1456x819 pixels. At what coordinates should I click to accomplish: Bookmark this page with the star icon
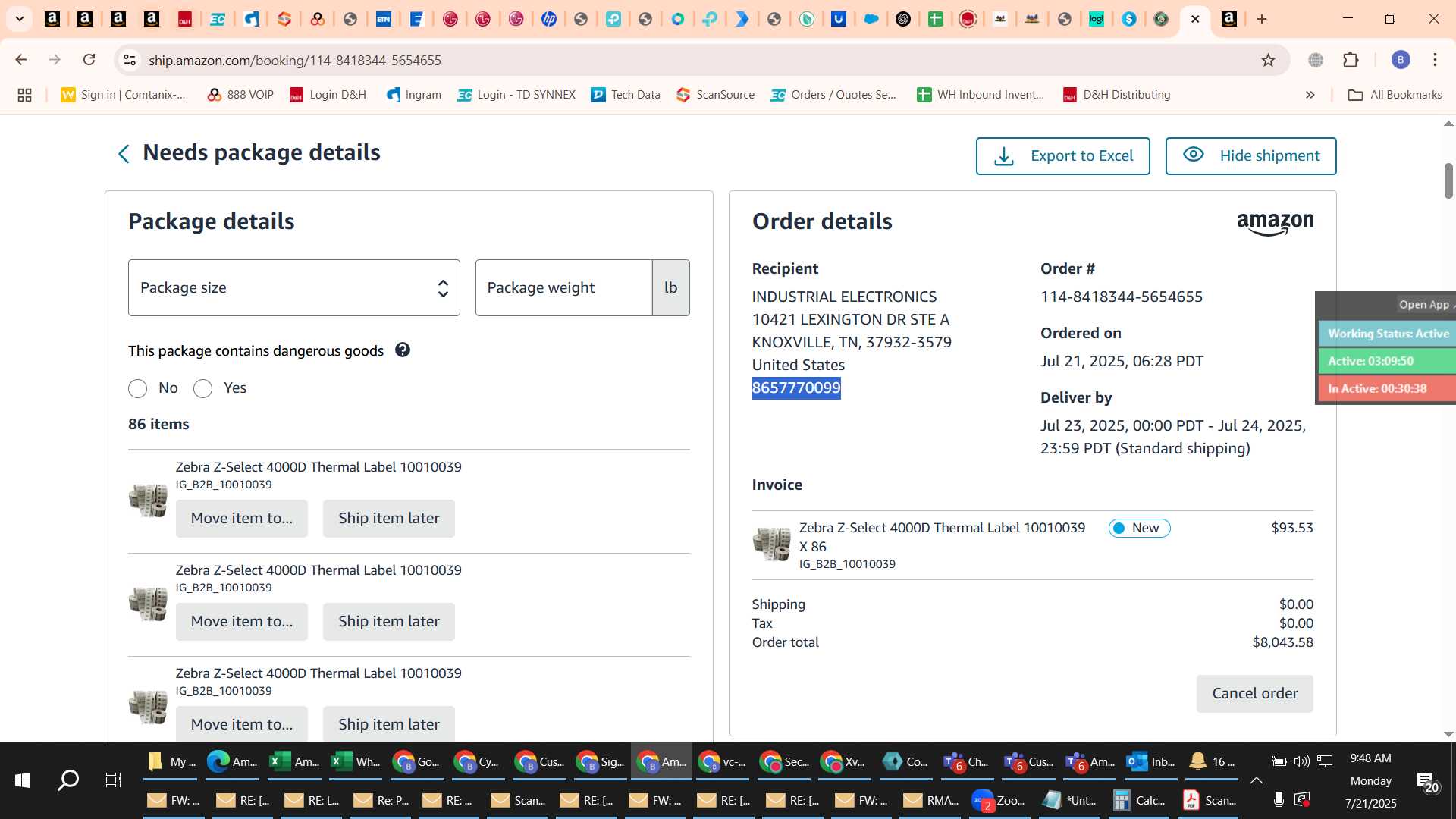coord(1268,60)
